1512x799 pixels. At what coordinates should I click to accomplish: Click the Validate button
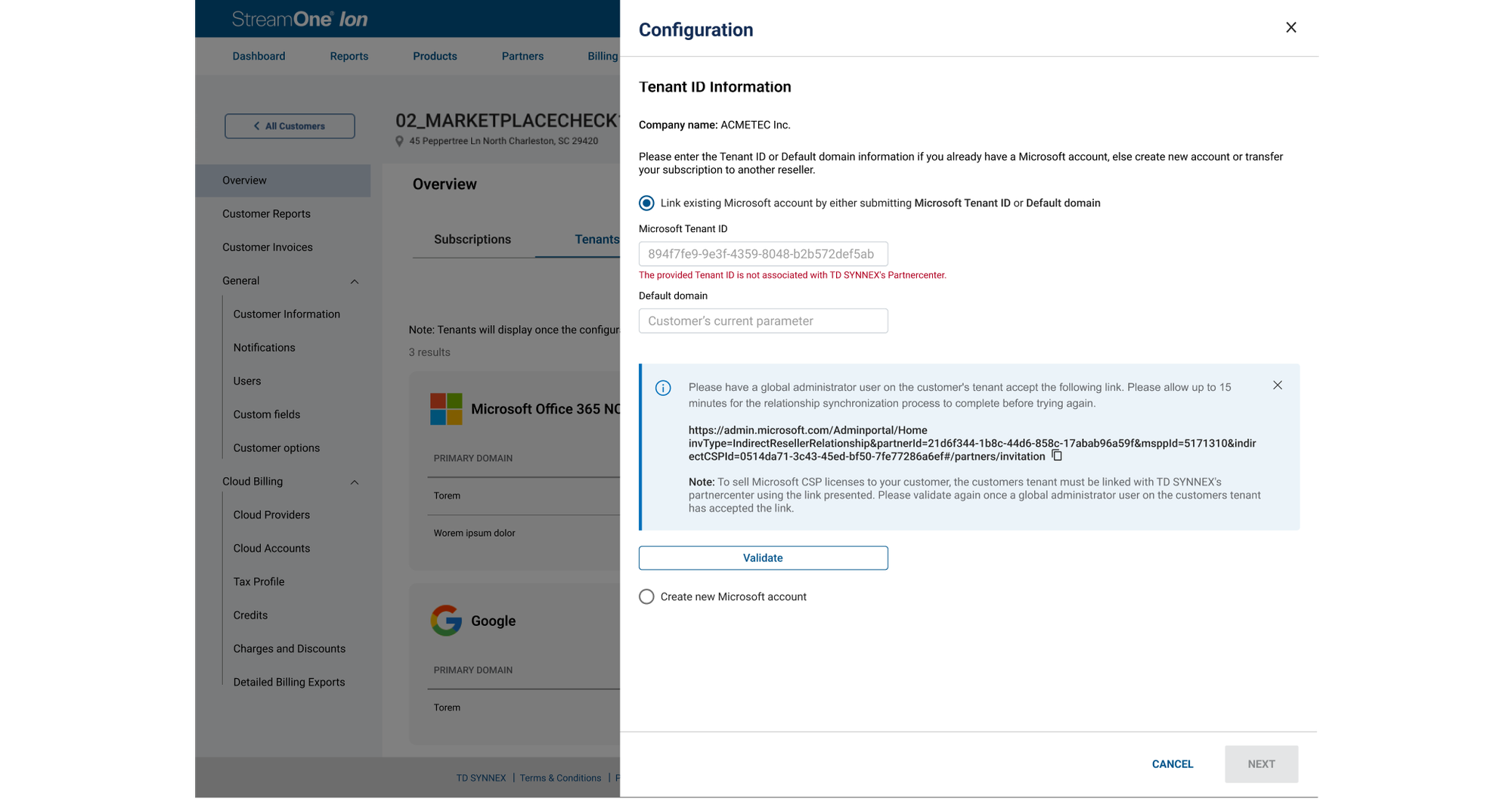click(764, 558)
